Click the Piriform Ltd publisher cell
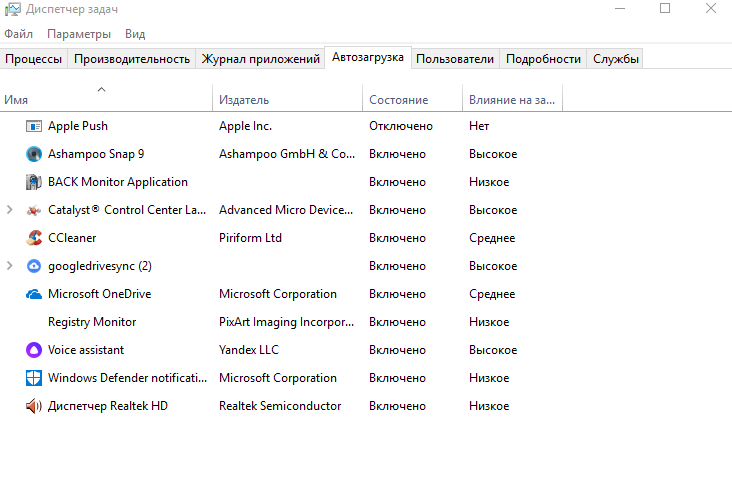This screenshot has width=732, height=481. [250, 238]
